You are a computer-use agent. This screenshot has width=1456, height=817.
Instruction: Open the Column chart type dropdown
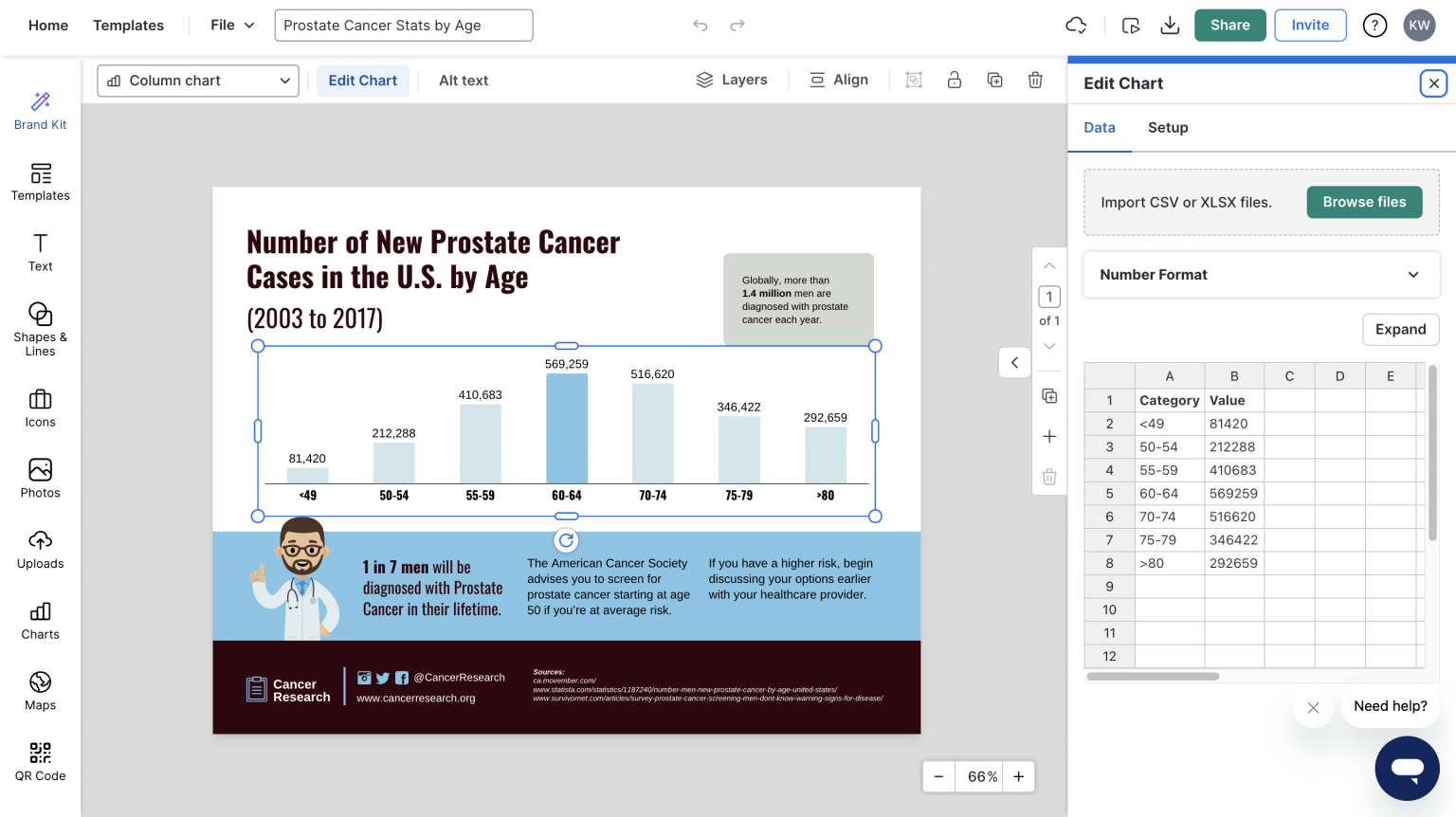(197, 81)
